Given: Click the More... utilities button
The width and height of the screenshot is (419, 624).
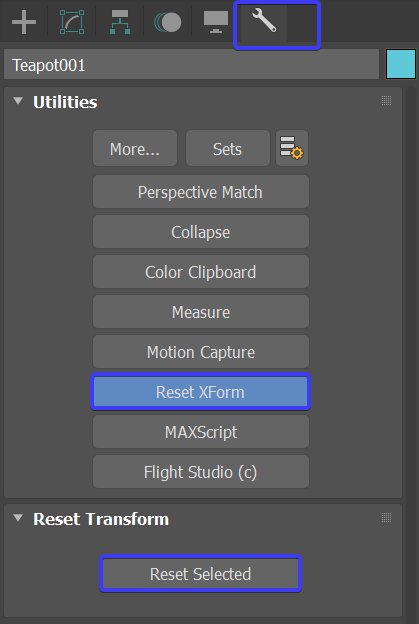Looking at the screenshot, I should click(x=135, y=148).
